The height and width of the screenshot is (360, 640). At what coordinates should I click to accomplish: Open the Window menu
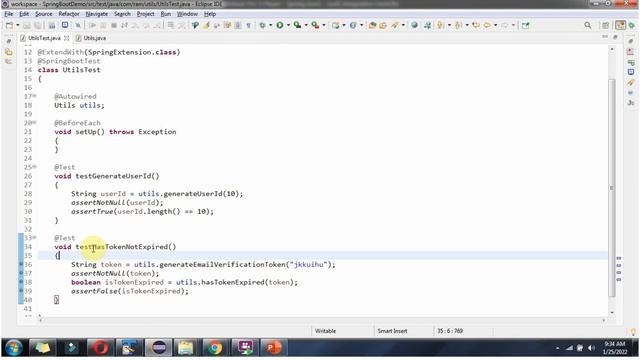pyautogui.click(x=187, y=14)
